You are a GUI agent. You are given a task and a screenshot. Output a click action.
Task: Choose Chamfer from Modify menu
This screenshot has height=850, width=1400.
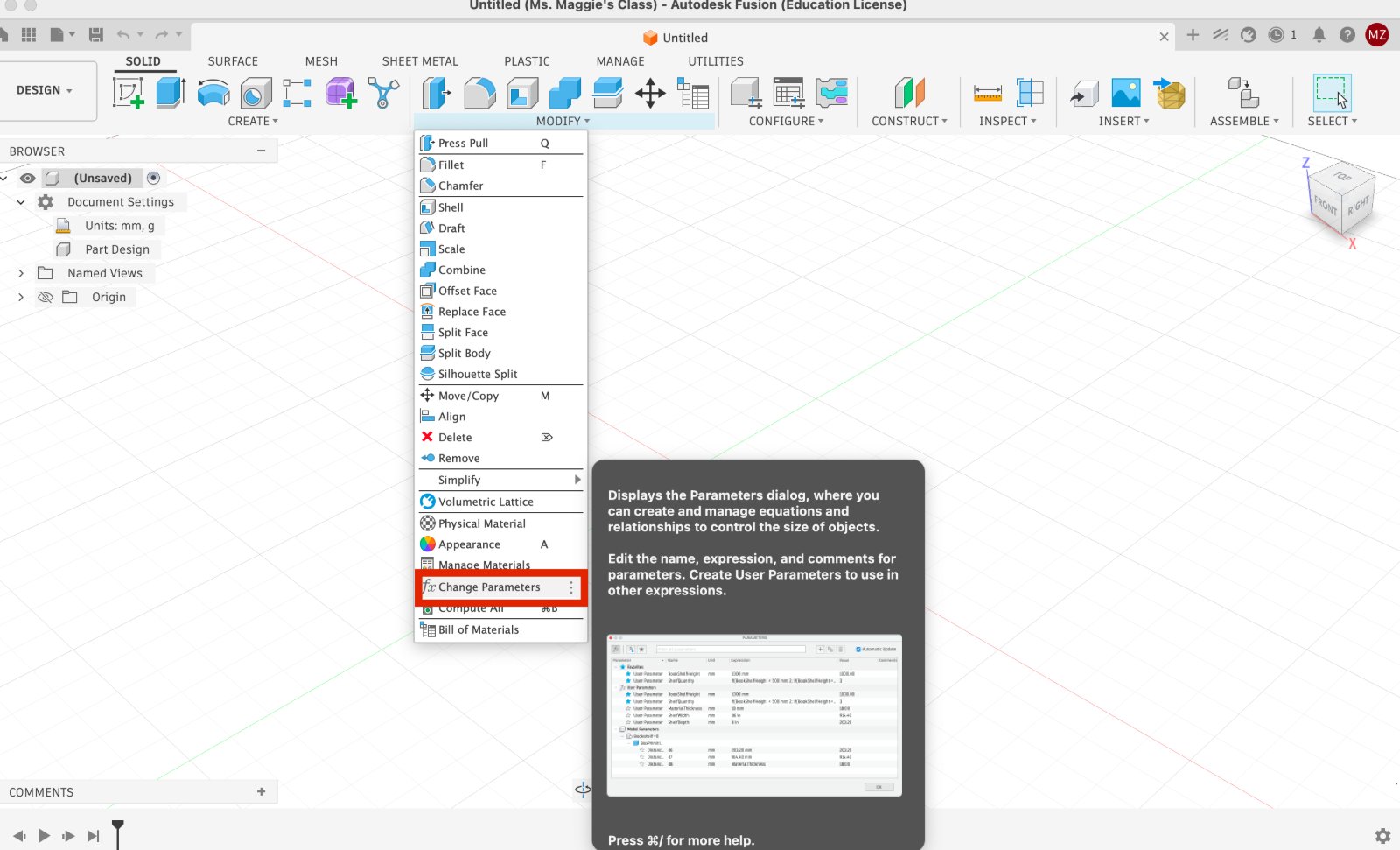point(500,186)
